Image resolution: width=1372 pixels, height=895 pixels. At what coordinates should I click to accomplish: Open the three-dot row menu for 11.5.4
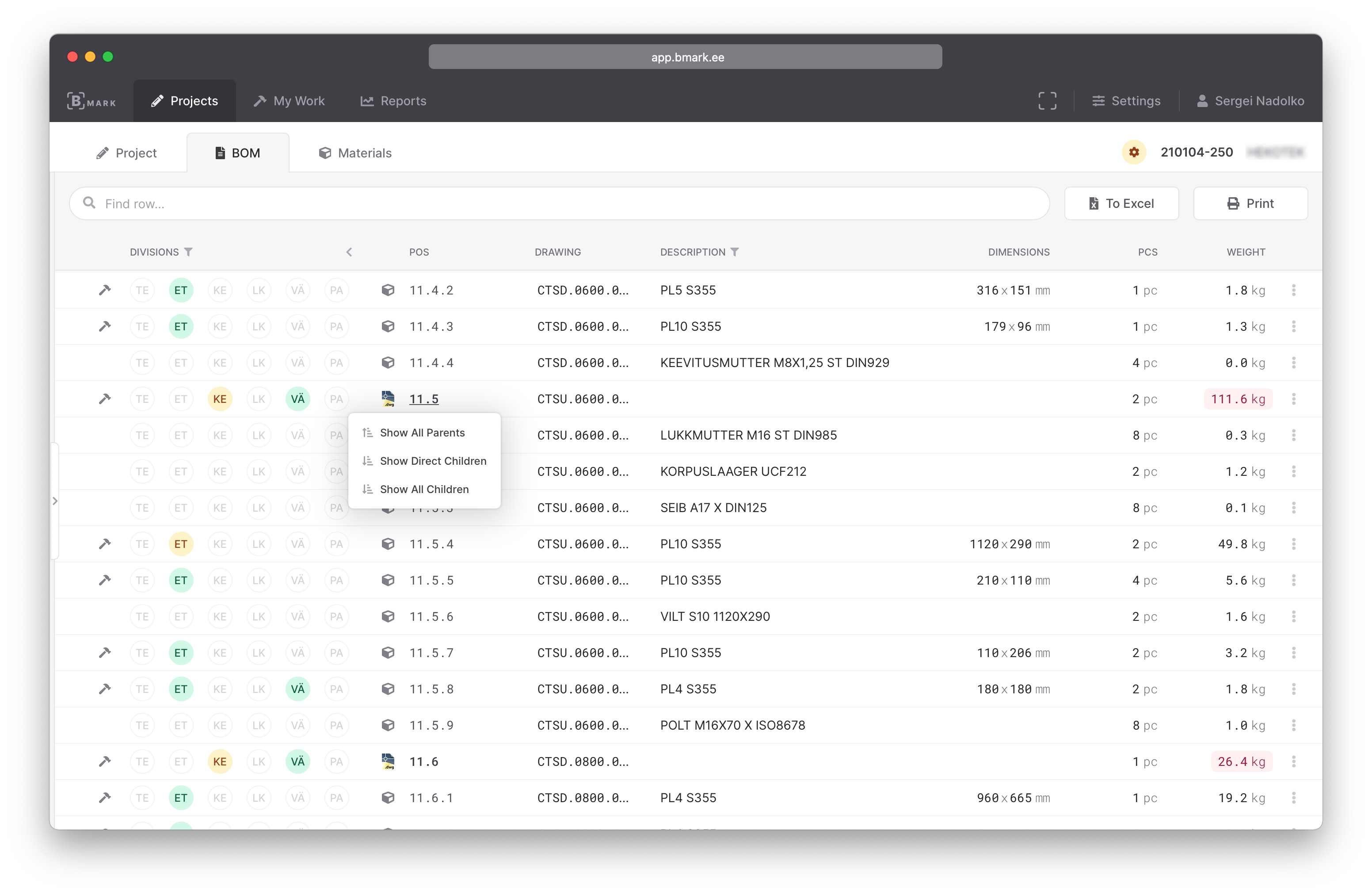pos(1294,543)
